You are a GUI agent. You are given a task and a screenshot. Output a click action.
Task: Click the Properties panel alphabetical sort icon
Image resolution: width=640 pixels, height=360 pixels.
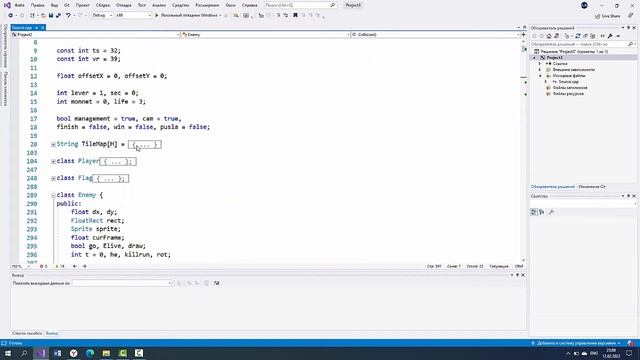[x=542, y=212]
